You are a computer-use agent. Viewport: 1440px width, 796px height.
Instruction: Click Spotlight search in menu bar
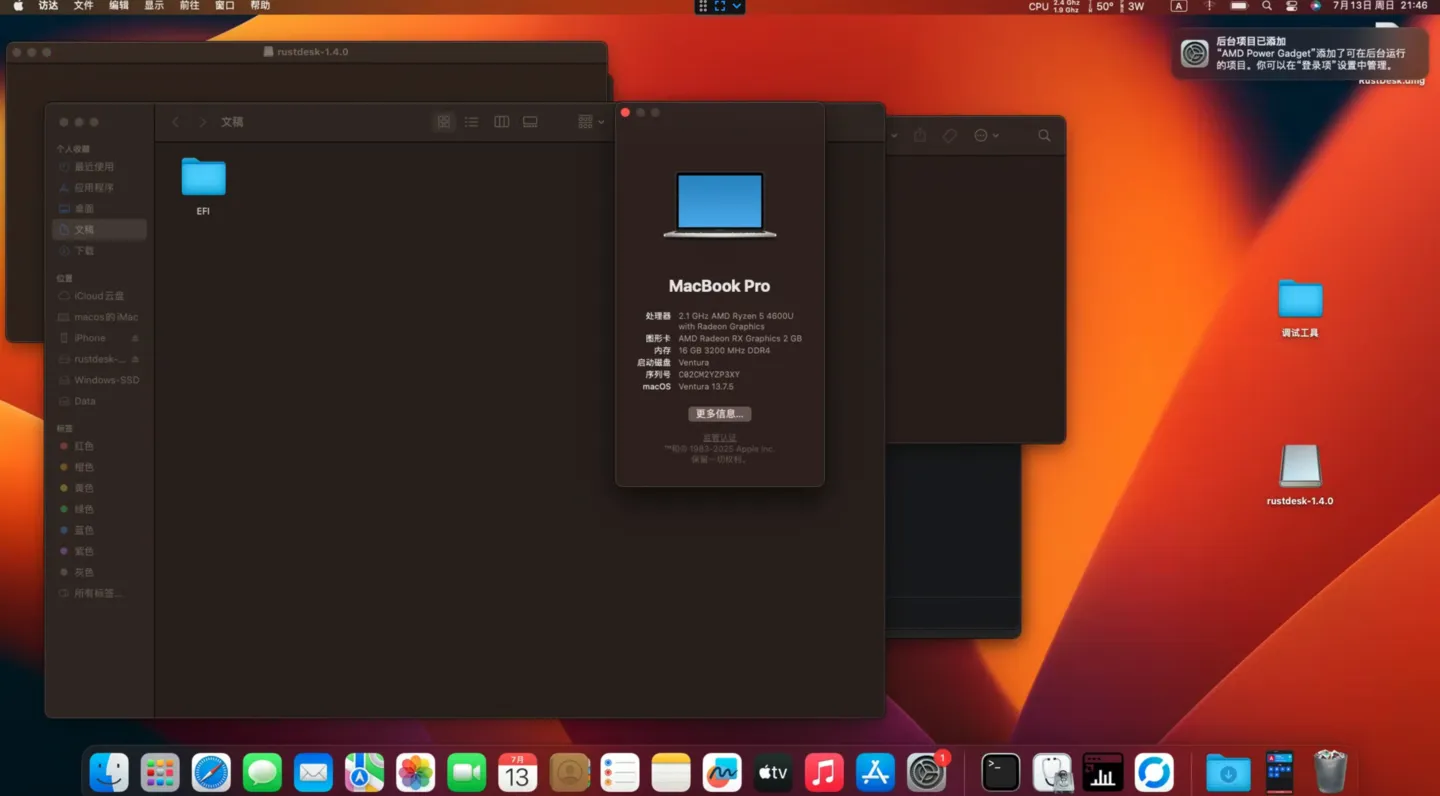(1267, 6)
